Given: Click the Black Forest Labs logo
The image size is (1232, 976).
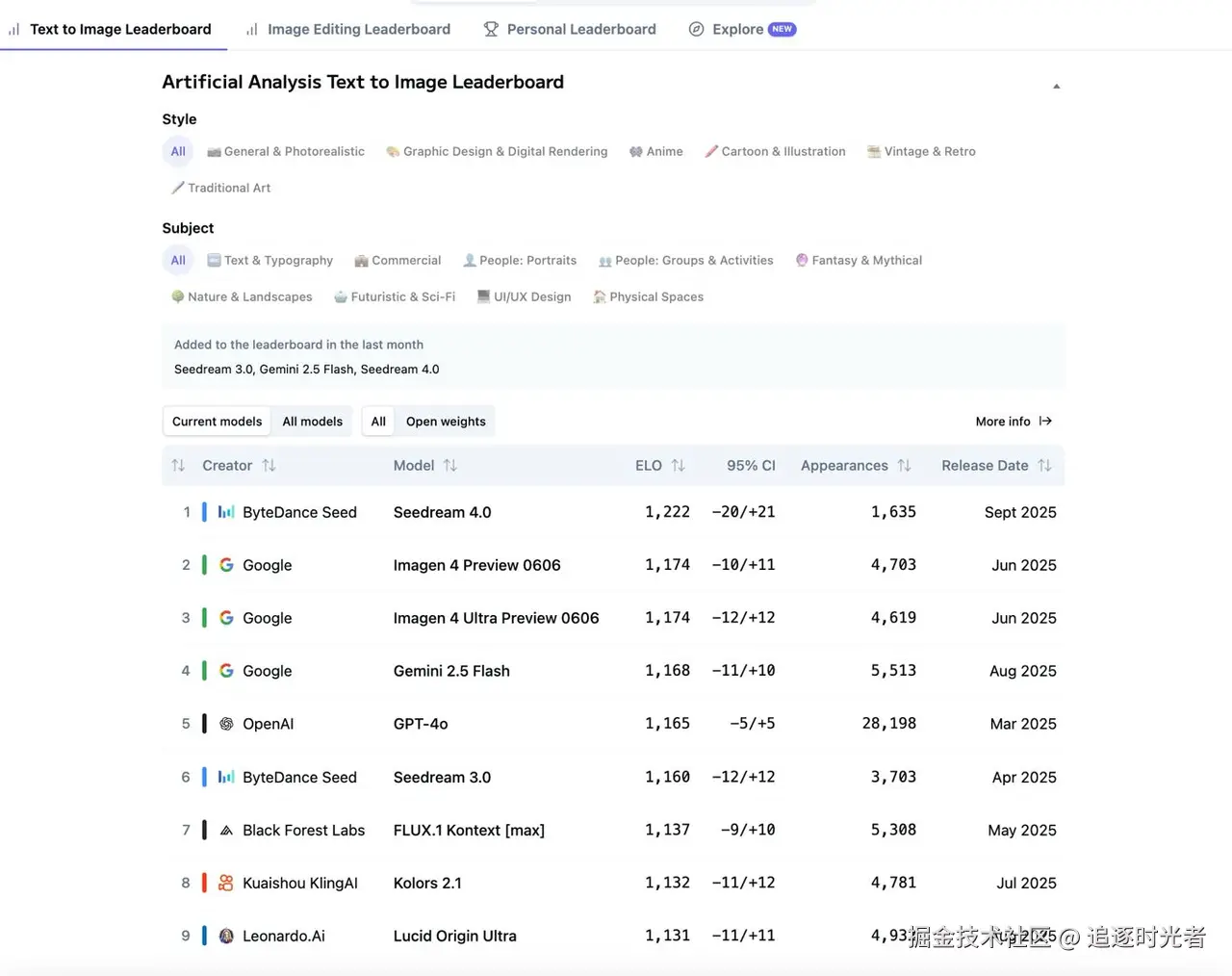Looking at the screenshot, I should pos(226,830).
